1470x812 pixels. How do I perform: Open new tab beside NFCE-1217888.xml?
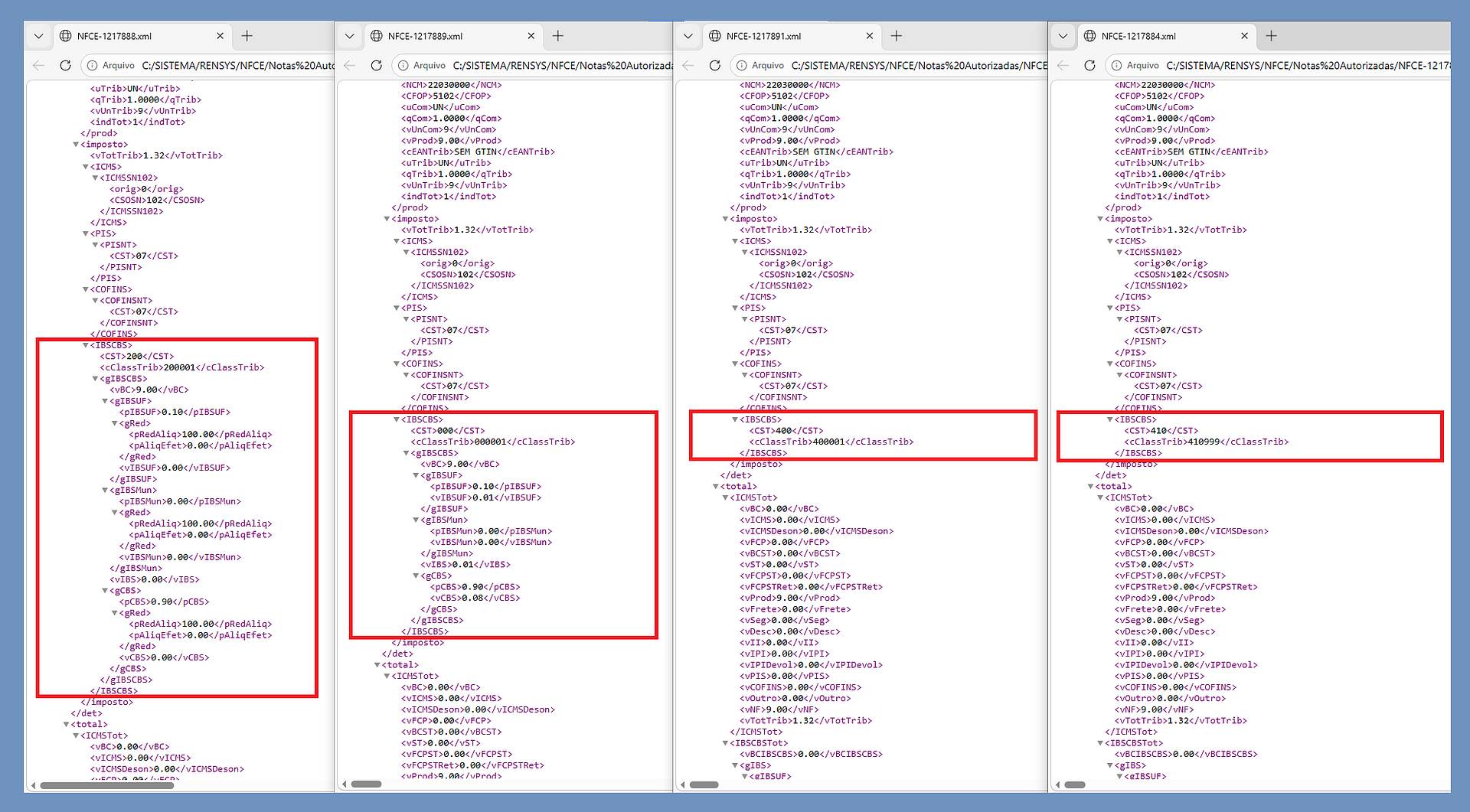pyautogui.click(x=247, y=36)
